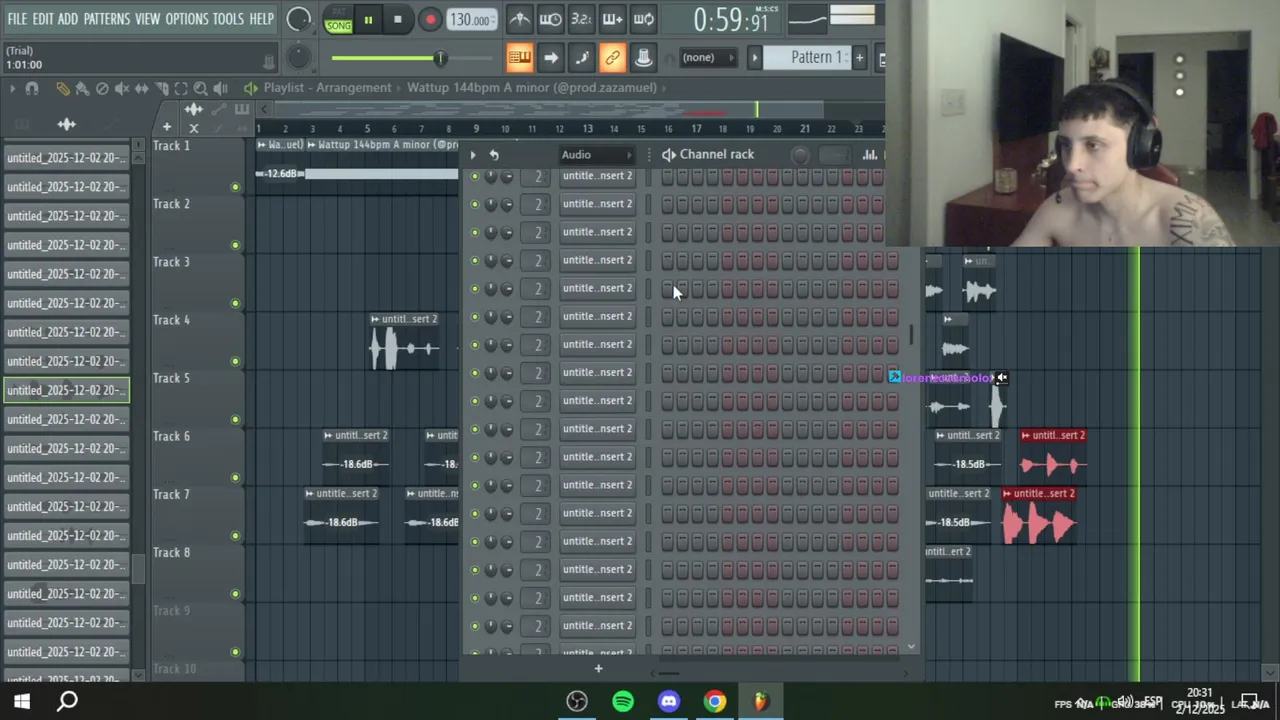Open the HELP menu
The height and width of the screenshot is (720, 1280).
(x=261, y=19)
